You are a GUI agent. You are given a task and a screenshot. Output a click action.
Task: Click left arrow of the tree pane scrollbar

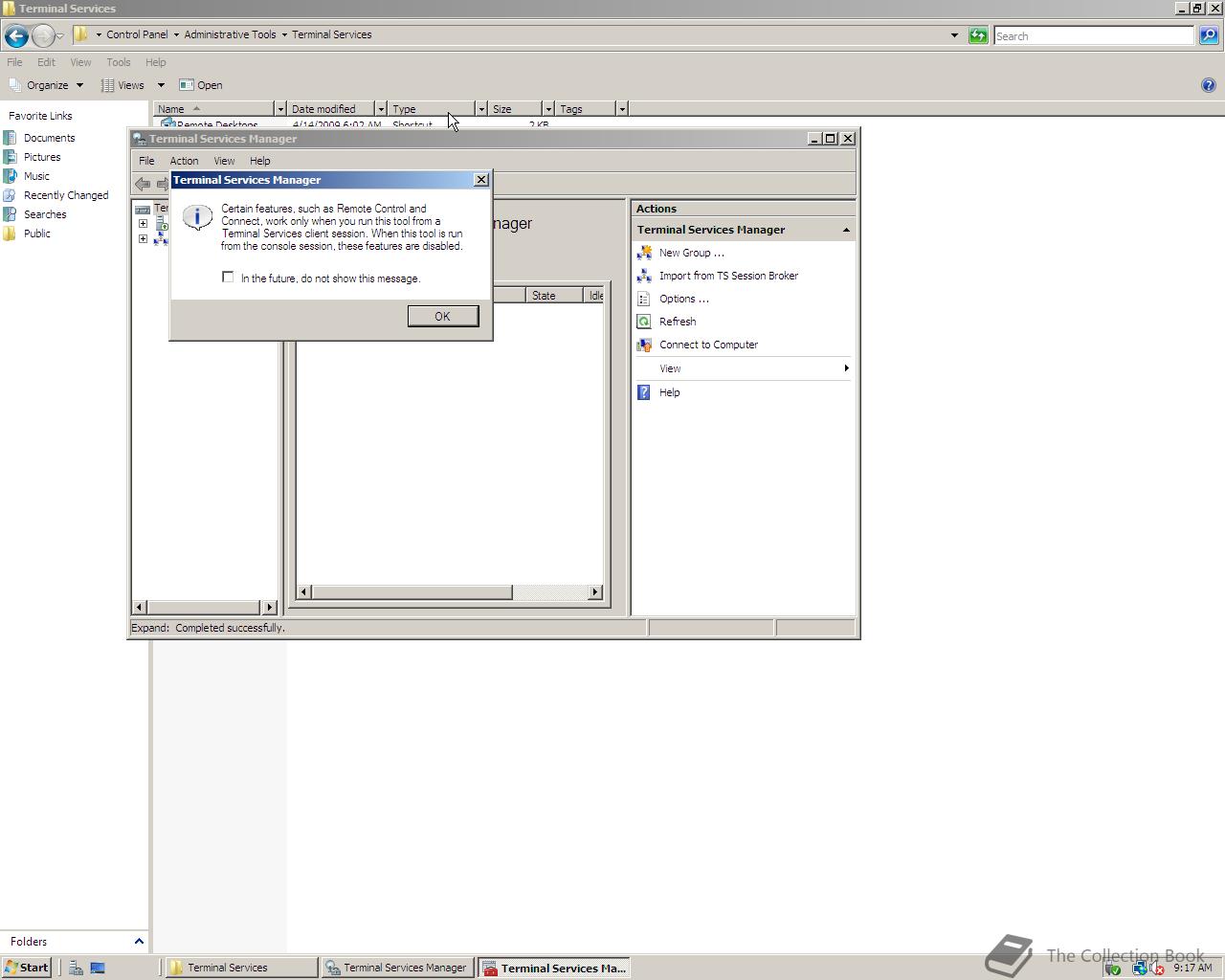(139, 608)
